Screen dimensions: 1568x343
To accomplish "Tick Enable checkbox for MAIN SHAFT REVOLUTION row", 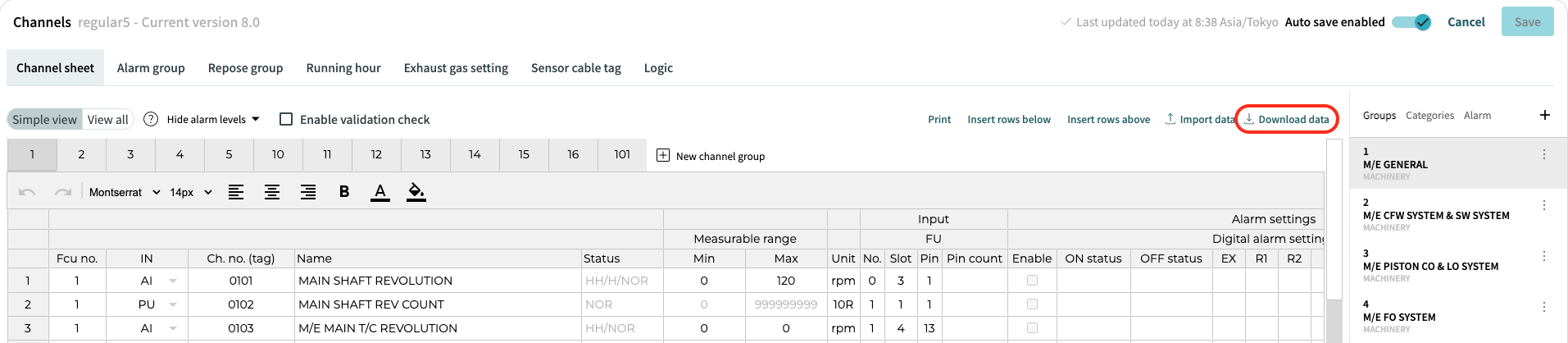I will pos(1032,281).
